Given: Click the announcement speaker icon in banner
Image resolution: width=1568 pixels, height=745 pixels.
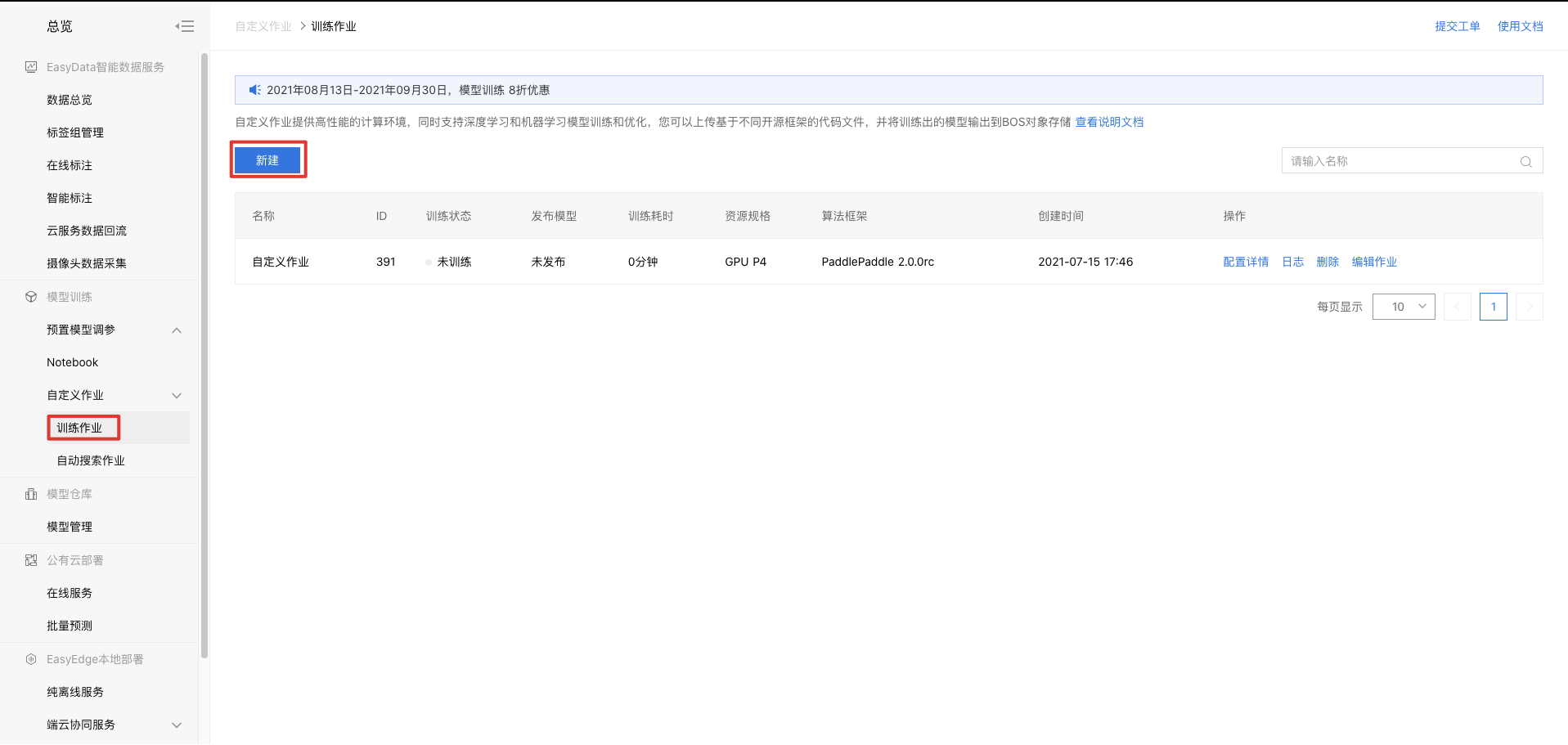Looking at the screenshot, I should (254, 90).
